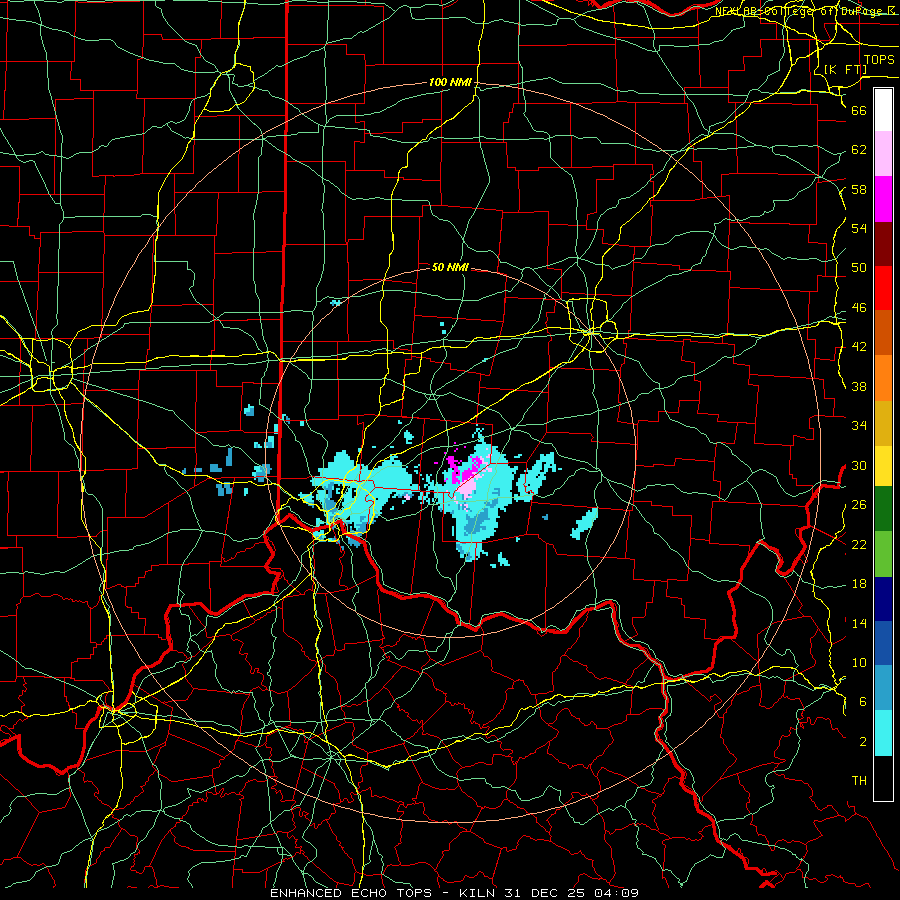Image resolution: width=900 pixels, height=900 pixels.
Task: Select the legend value "54"
Action: (x=859, y=228)
